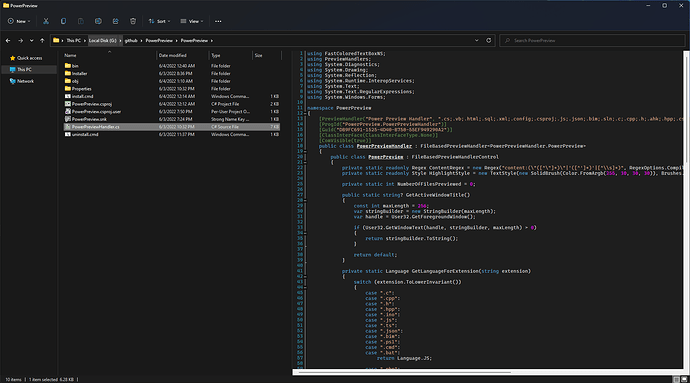The height and width of the screenshot is (383, 690).
Task: Click the PowerPreview.snk key file icon
Action: [68, 119]
